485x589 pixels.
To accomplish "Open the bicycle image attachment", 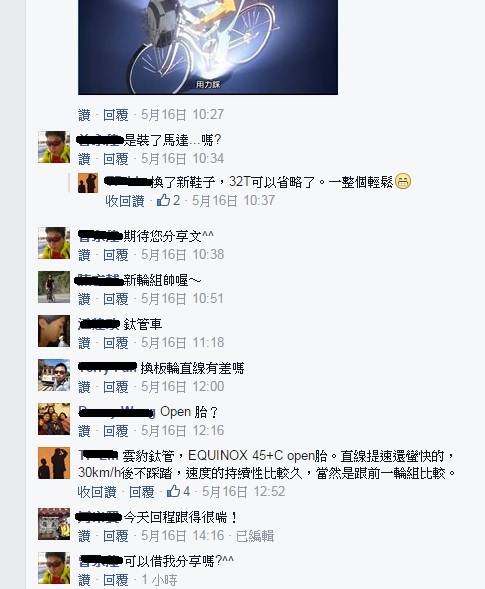I will pos(208,47).
